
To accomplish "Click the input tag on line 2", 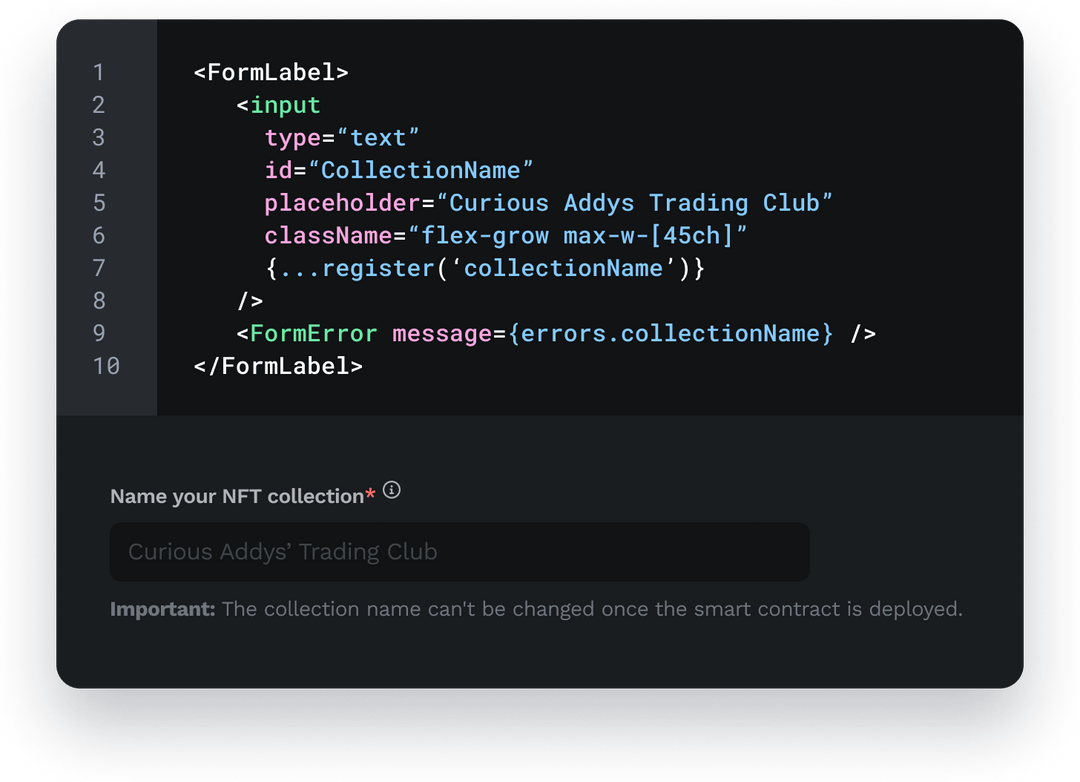I will (x=278, y=104).
